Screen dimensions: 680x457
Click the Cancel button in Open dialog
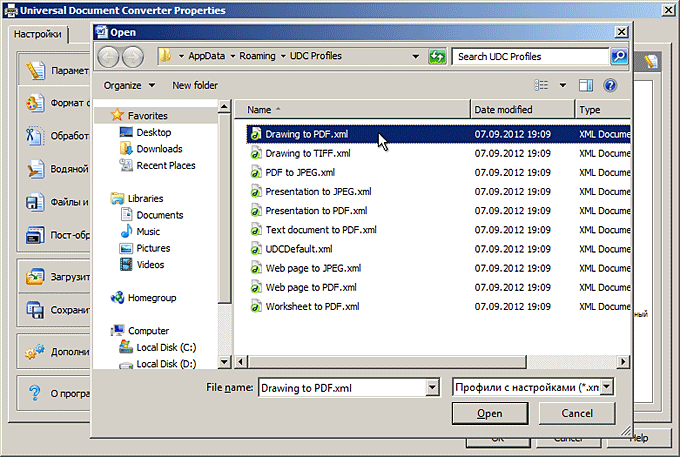tap(577, 413)
